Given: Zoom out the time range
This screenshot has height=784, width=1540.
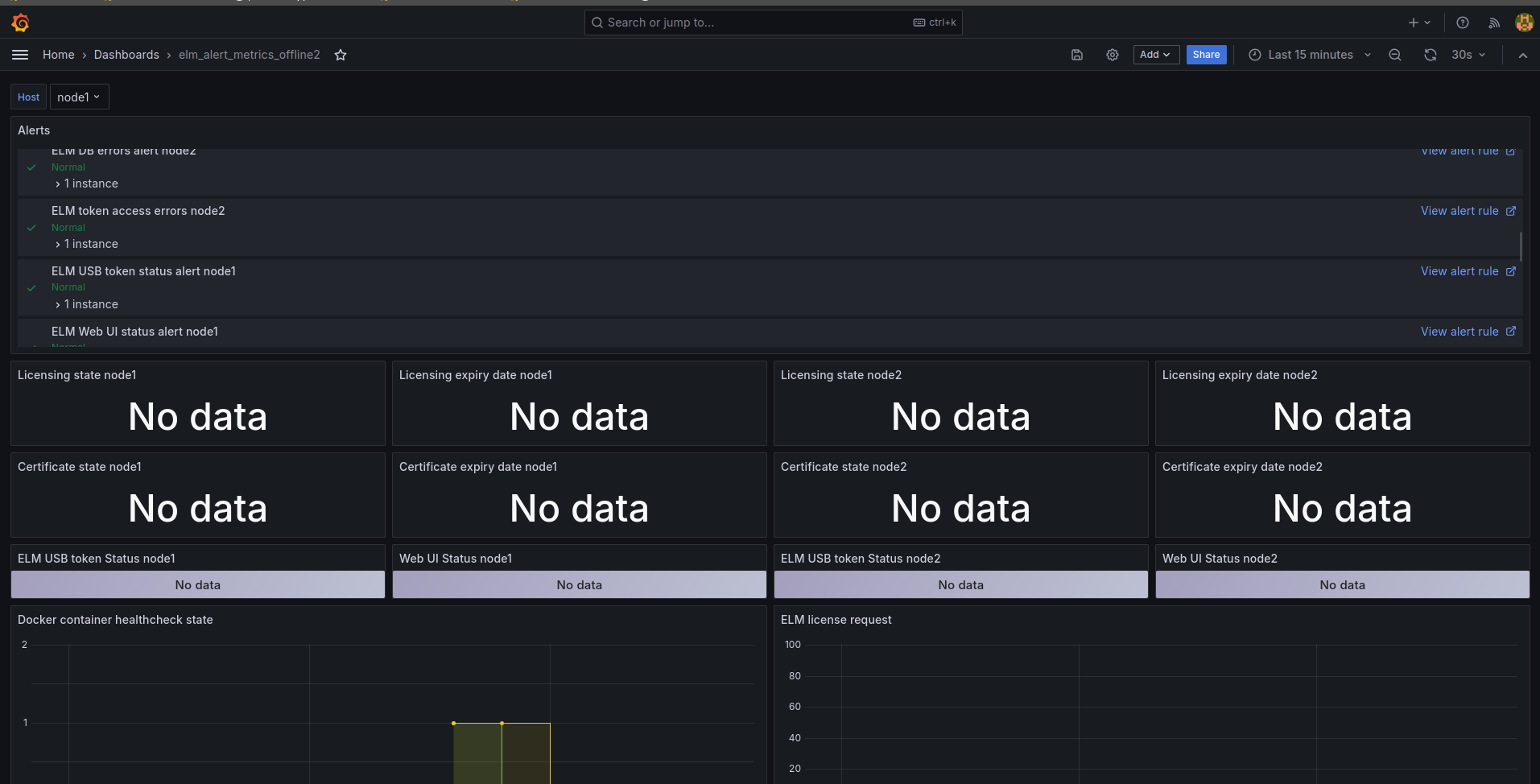Looking at the screenshot, I should click(x=1395, y=55).
